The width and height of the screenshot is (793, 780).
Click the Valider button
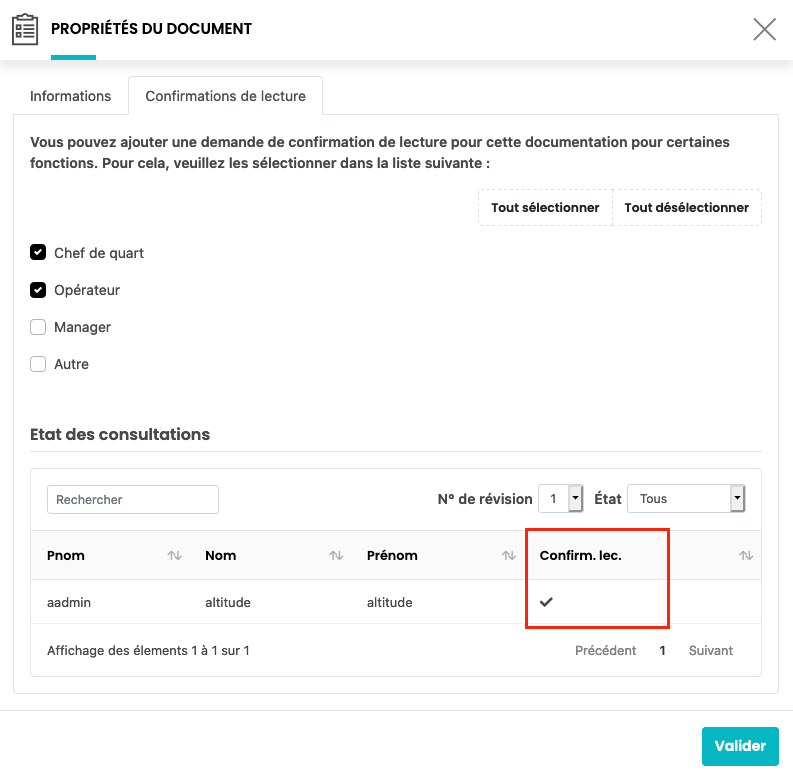[740, 746]
